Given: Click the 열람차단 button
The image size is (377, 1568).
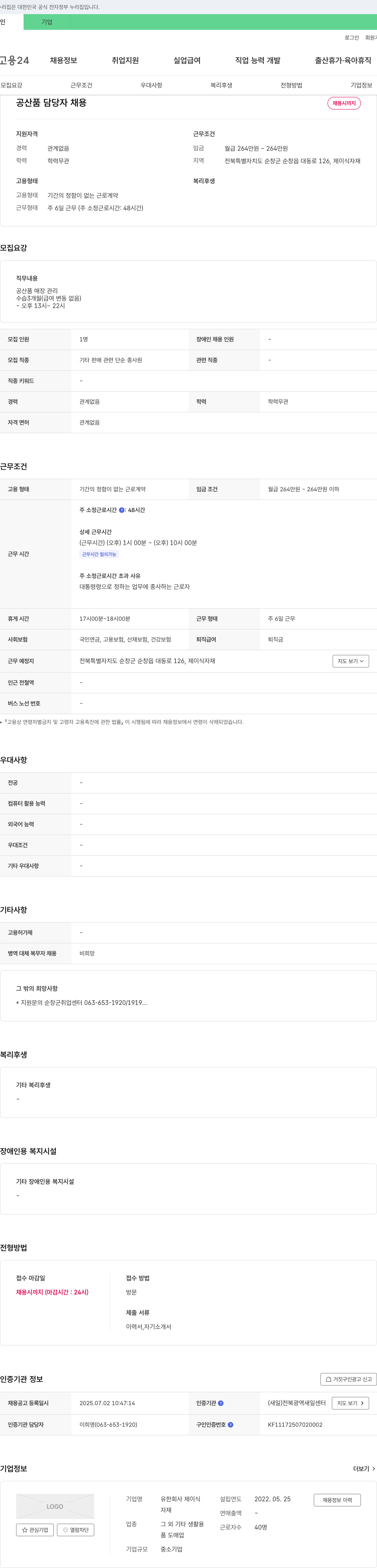Looking at the screenshot, I should (x=75, y=1530).
